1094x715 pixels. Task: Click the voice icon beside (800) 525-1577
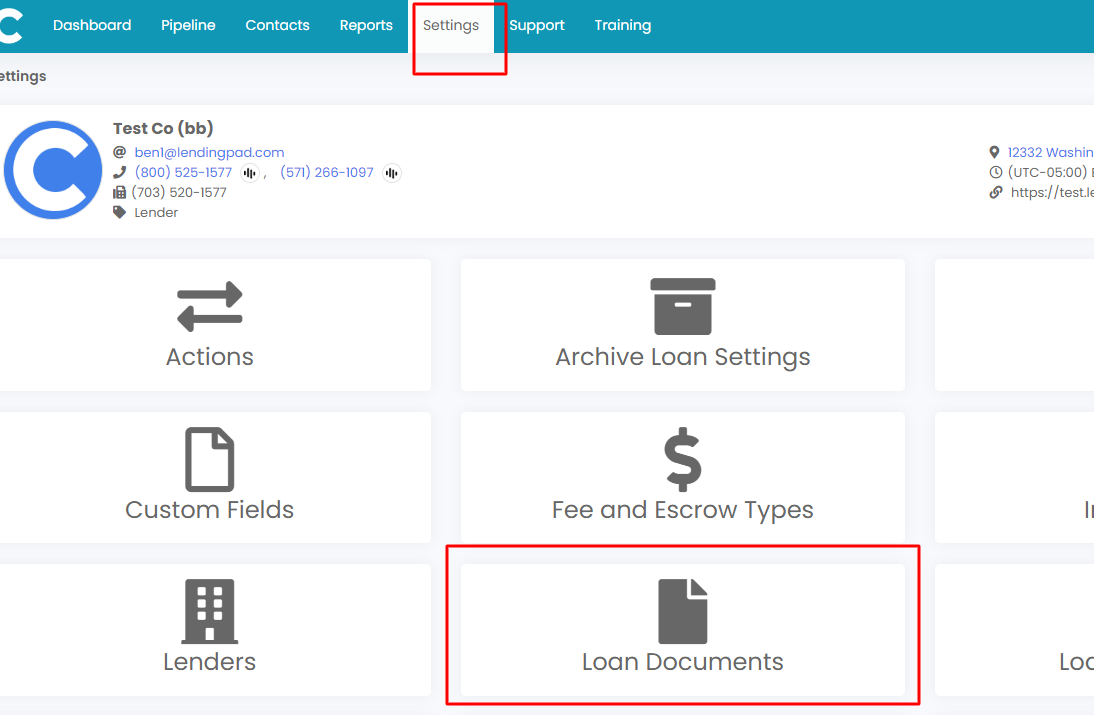[x=249, y=172]
